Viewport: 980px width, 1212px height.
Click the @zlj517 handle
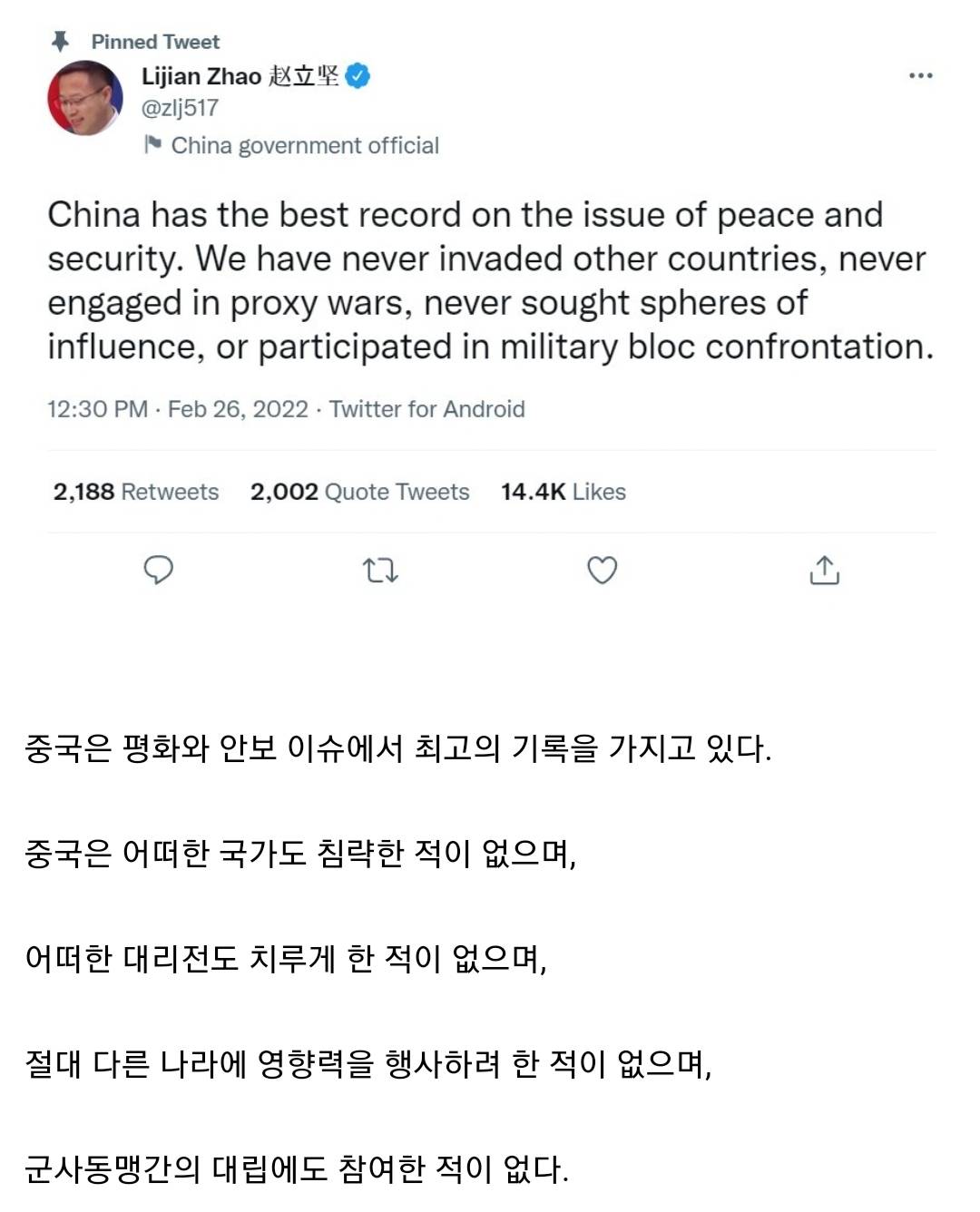pyautogui.click(x=180, y=108)
